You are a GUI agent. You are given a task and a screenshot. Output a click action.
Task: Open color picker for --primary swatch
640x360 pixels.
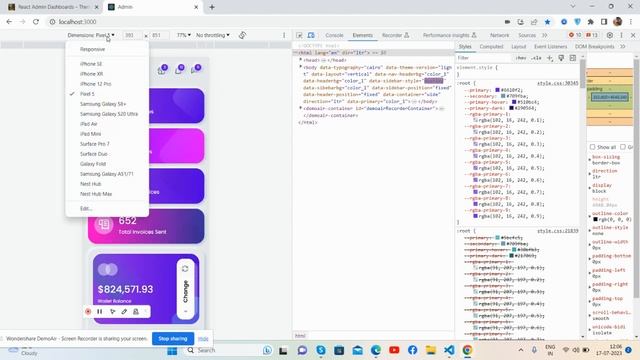(x=498, y=90)
